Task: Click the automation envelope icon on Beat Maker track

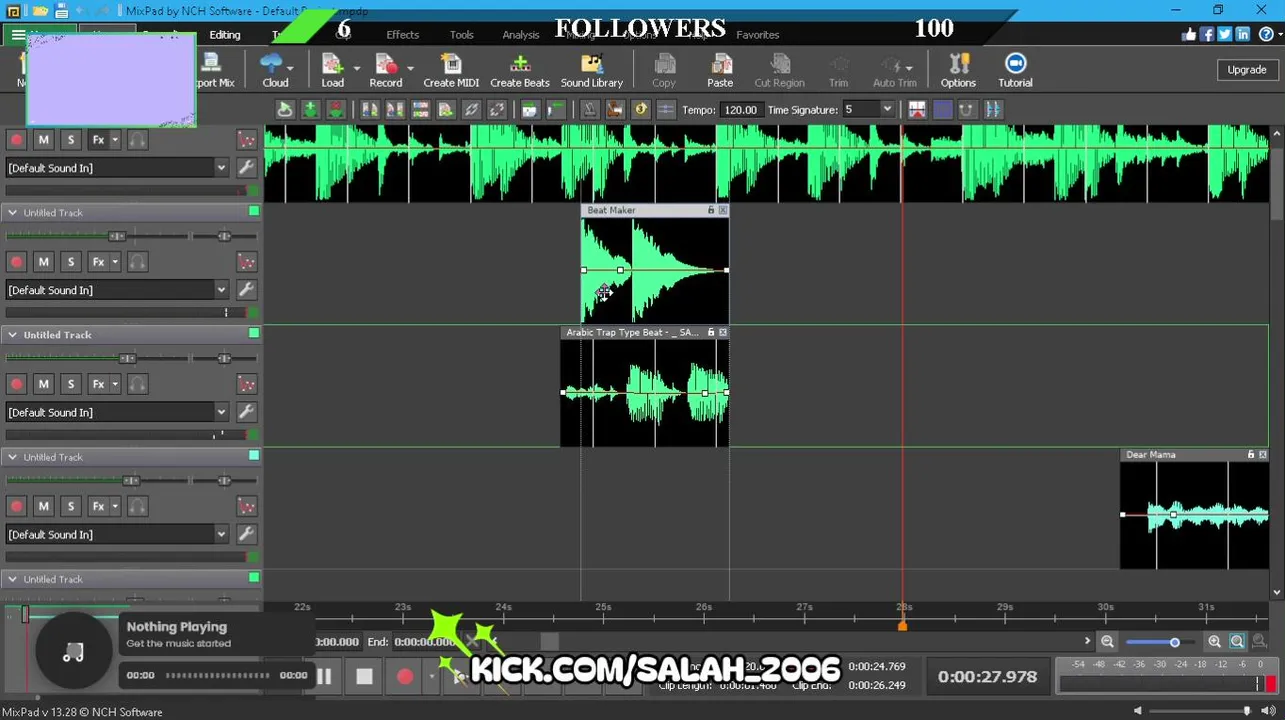Action: (x=246, y=262)
